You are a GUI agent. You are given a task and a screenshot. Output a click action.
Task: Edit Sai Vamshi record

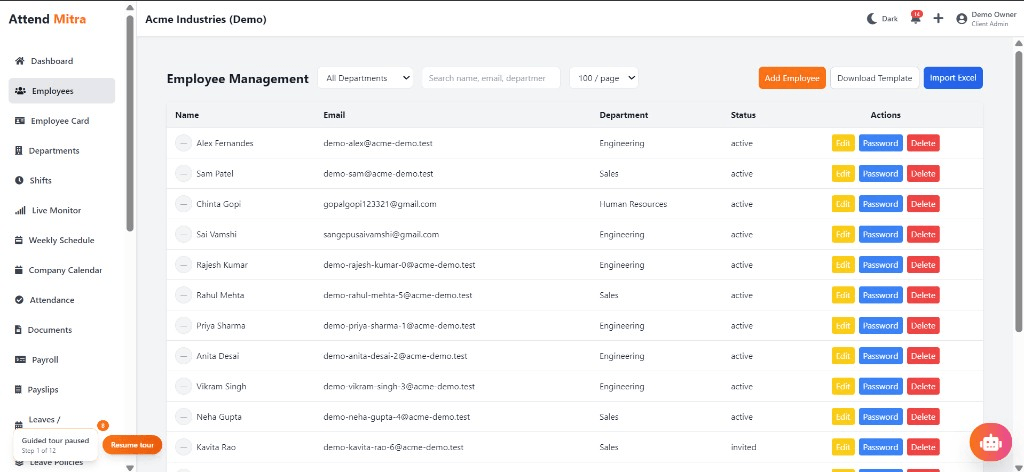click(x=842, y=234)
